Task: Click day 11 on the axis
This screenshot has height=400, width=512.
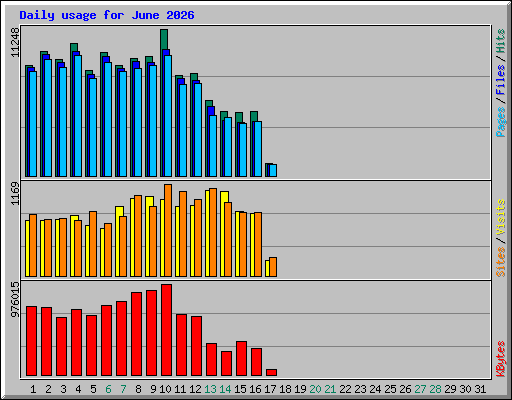Action: [180, 389]
